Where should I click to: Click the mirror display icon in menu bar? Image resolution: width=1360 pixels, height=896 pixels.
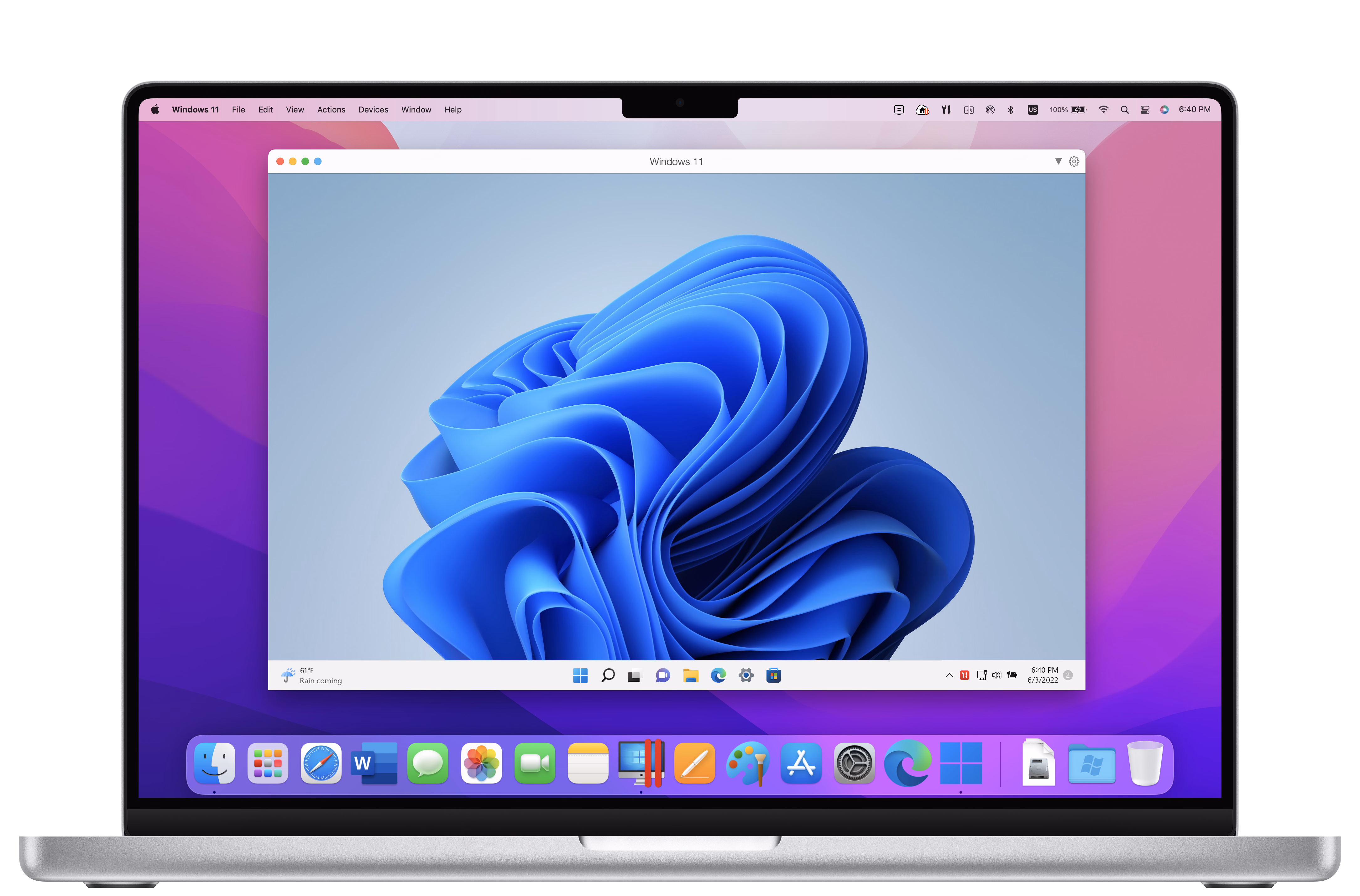[x=969, y=110]
